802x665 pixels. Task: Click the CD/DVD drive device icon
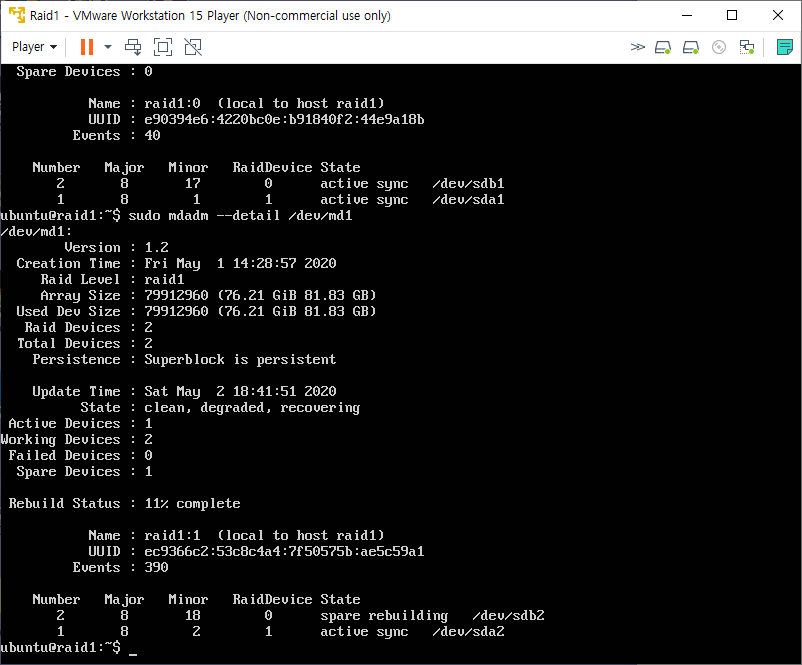click(718, 47)
